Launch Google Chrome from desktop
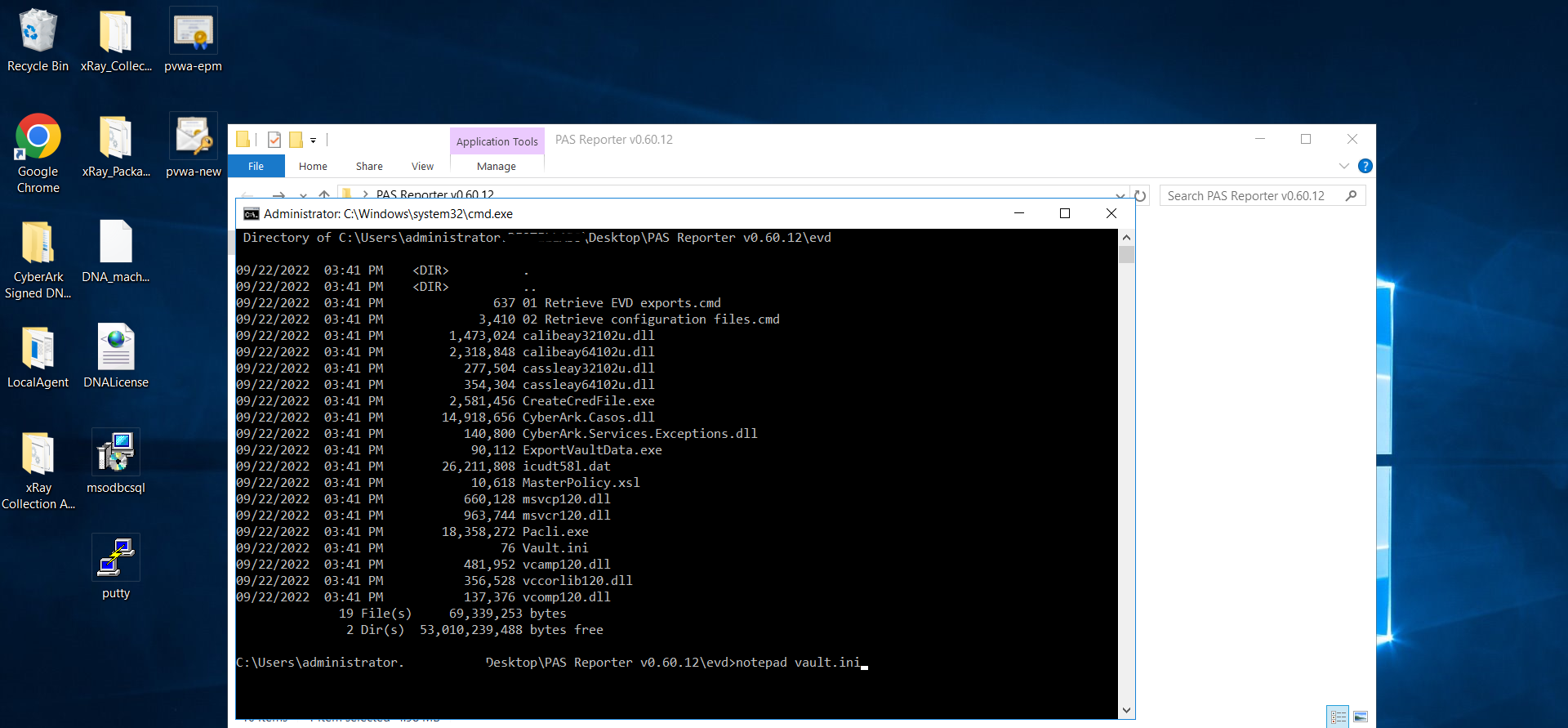The image size is (1568, 728). pos(38,154)
